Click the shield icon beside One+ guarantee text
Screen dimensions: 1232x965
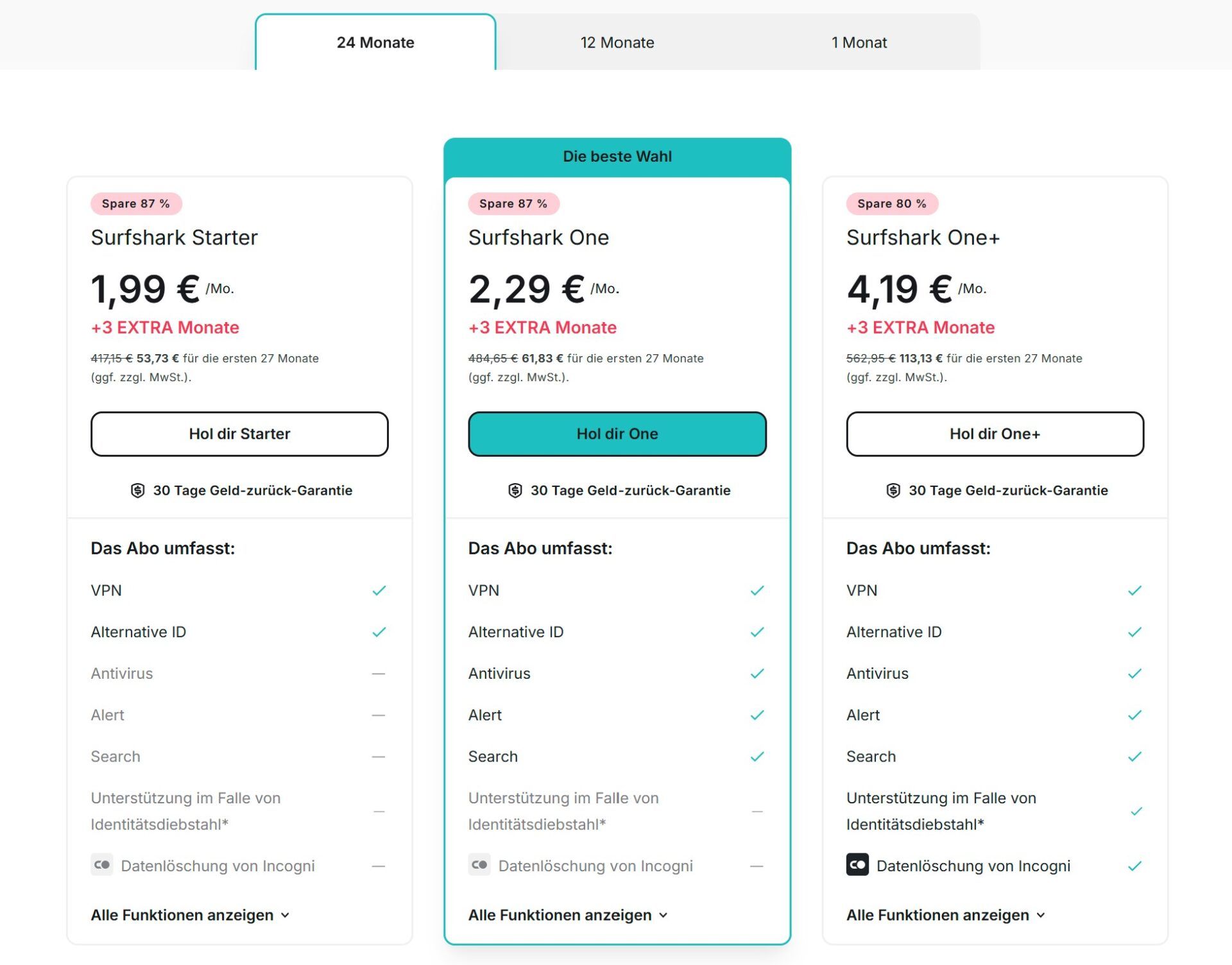point(893,490)
